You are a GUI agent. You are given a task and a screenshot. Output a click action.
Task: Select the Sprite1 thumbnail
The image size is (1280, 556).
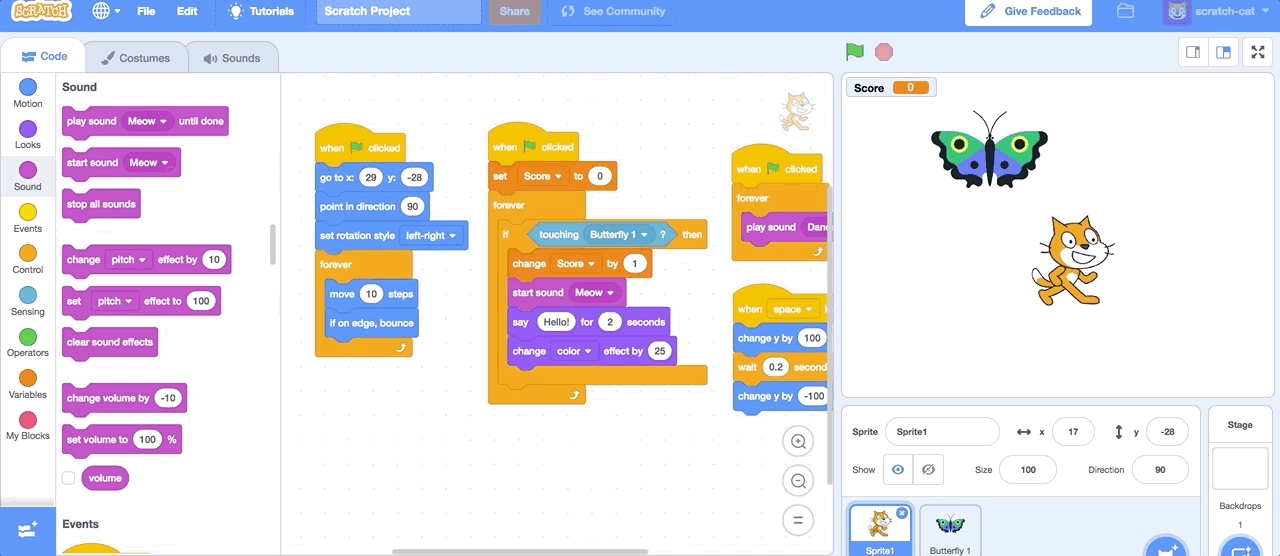[x=880, y=531]
